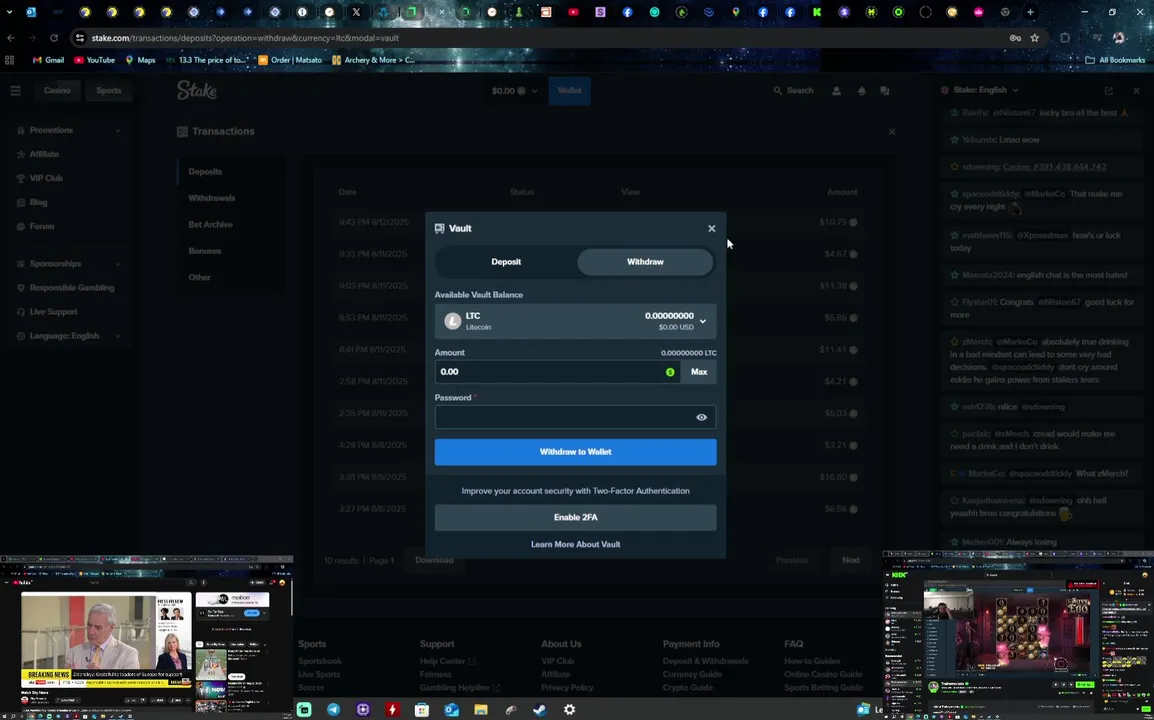Viewport: 1154px width, 720px height.
Task: Open the $0.00 balance dropdown
Action: [x=514, y=91]
